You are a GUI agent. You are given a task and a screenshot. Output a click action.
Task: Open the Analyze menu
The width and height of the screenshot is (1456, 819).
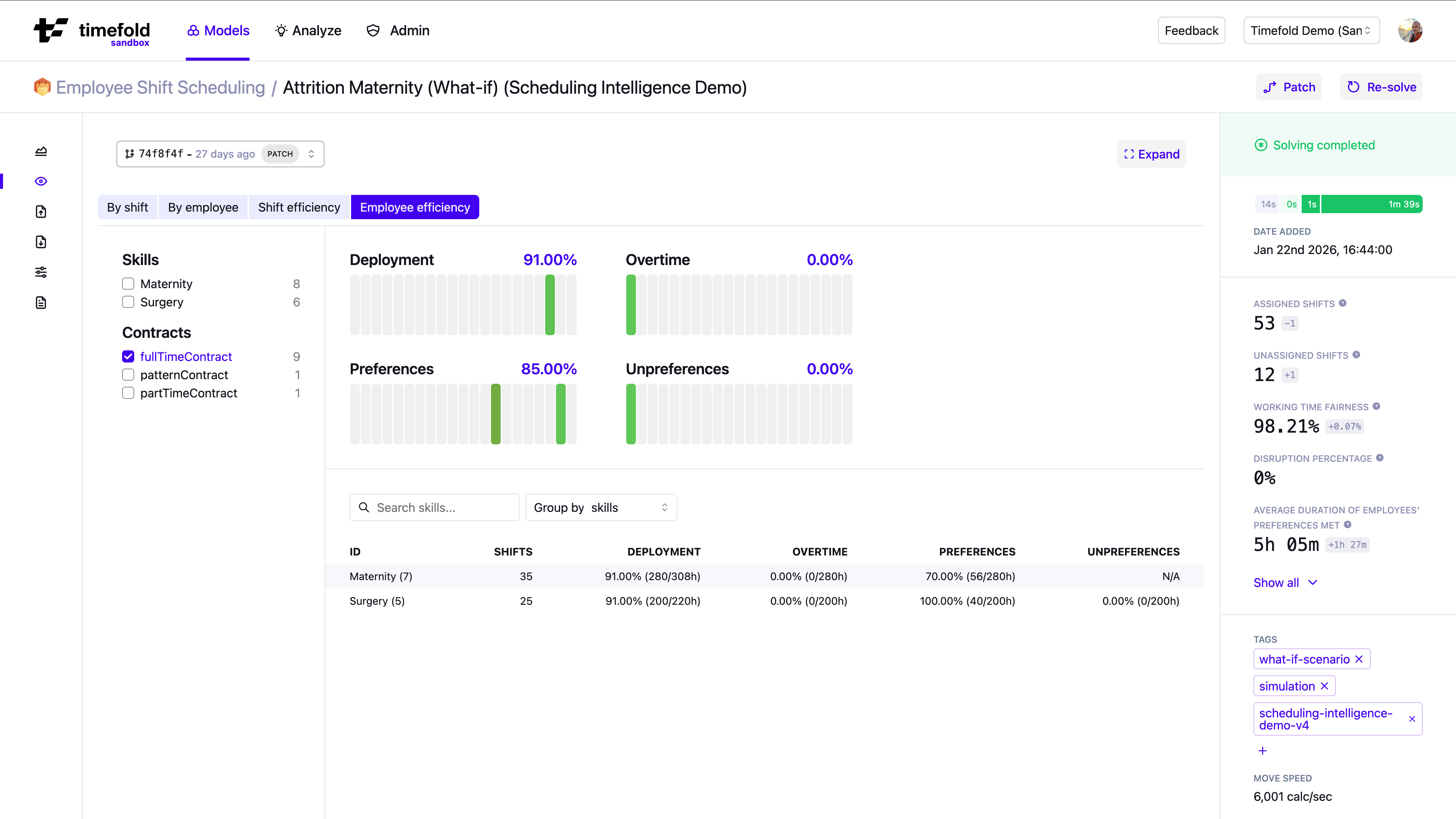308,30
